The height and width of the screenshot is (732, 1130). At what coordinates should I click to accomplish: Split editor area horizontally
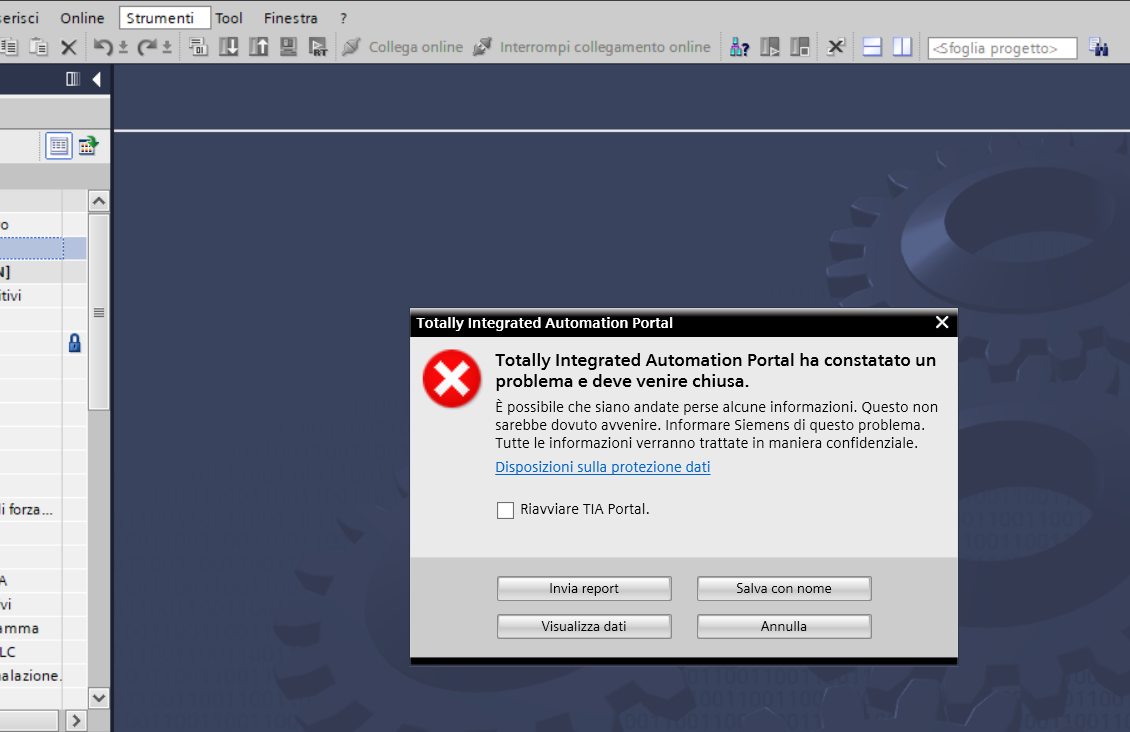pos(872,48)
